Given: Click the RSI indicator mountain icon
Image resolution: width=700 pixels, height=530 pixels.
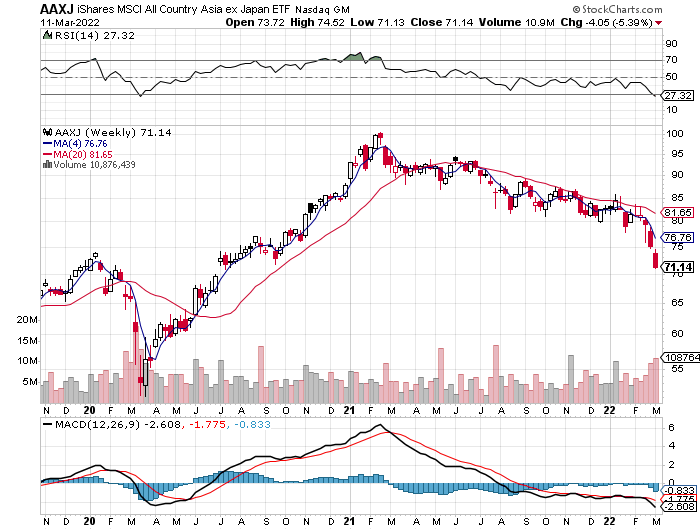Looking at the screenshot, I should tap(47, 35).
